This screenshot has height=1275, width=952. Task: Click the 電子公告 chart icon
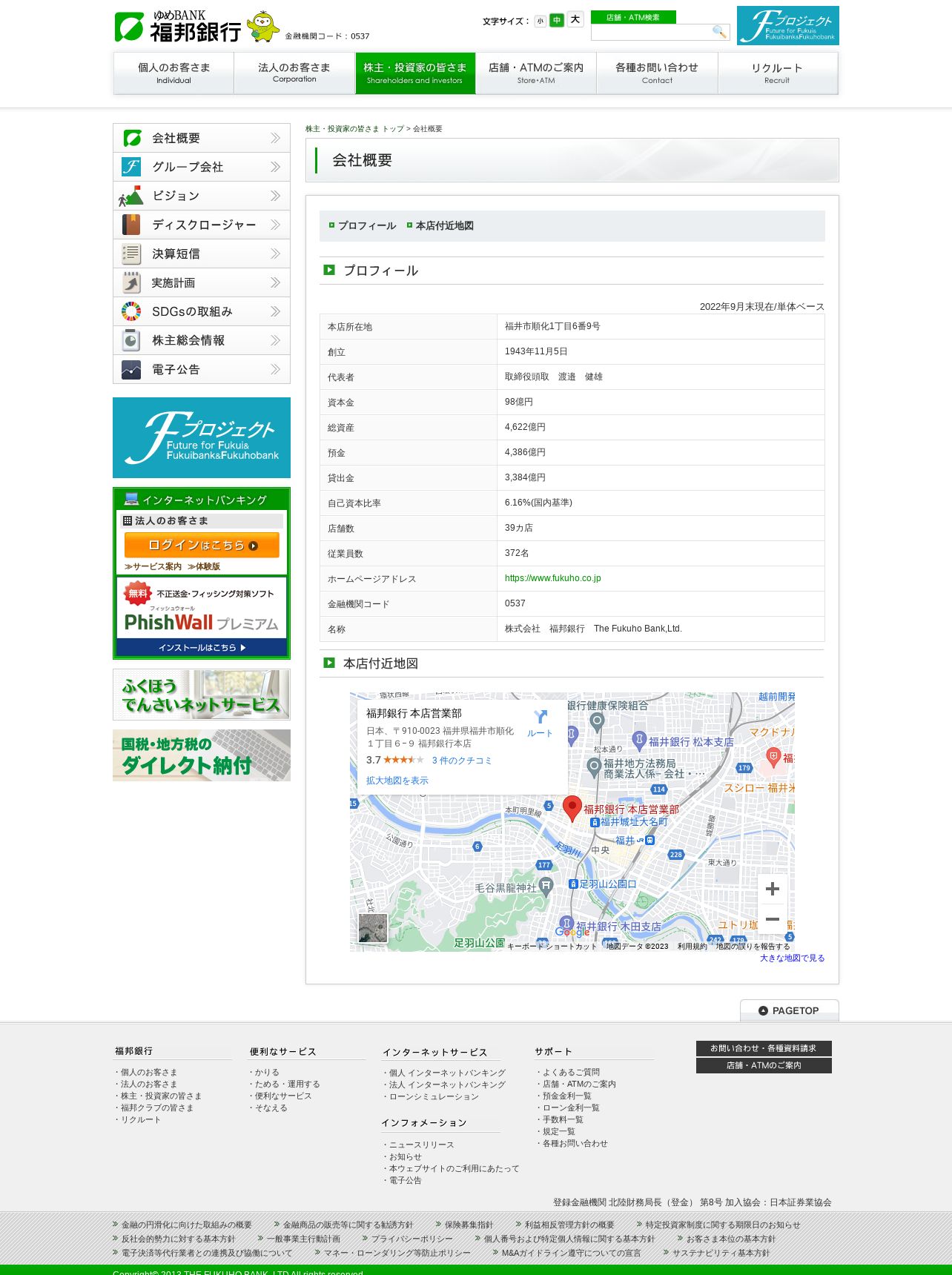131,369
